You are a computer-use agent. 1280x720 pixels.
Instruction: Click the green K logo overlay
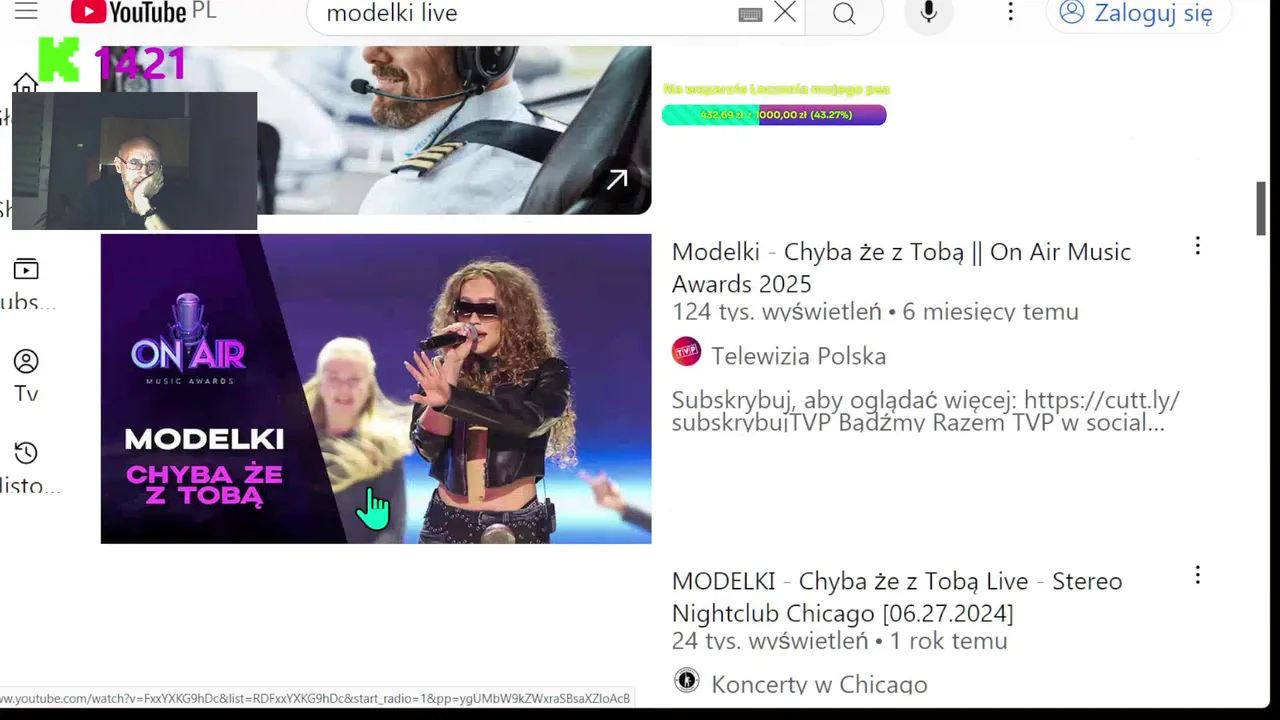pyautogui.click(x=59, y=60)
